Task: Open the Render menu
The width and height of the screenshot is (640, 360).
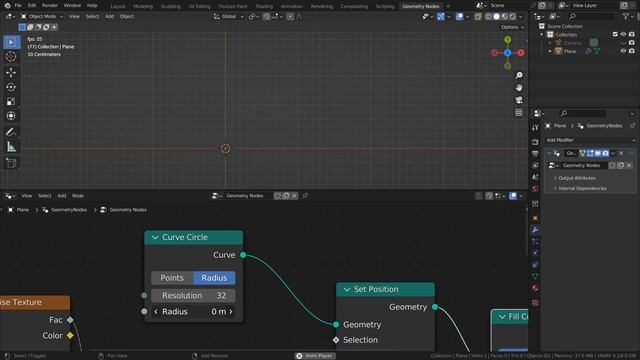Action: (x=50, y=6)
